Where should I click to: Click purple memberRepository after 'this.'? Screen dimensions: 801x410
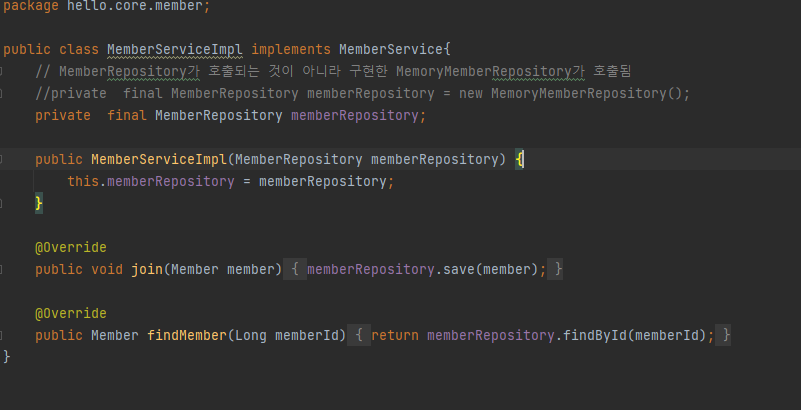(171, 181)
